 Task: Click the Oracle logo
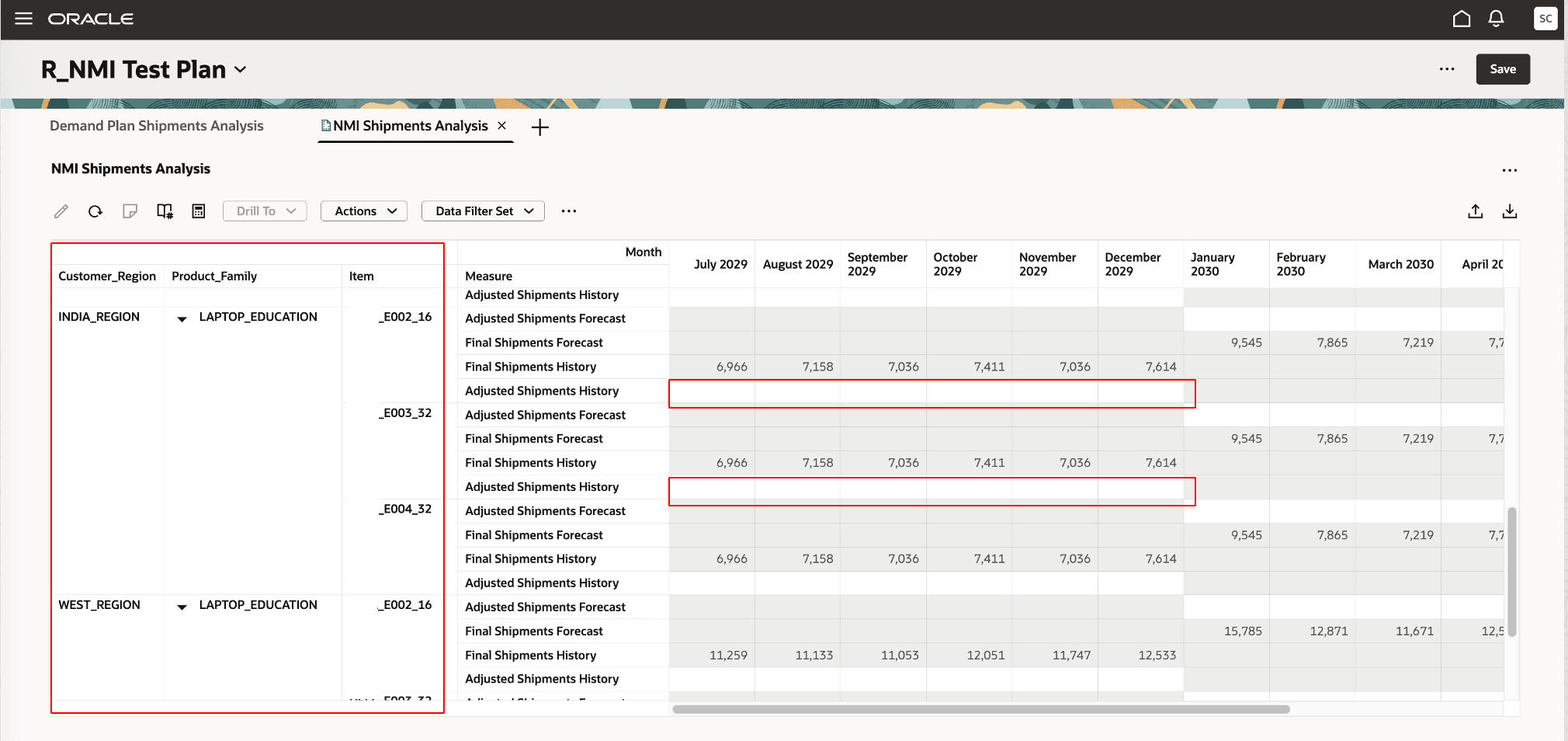[91, 19]
